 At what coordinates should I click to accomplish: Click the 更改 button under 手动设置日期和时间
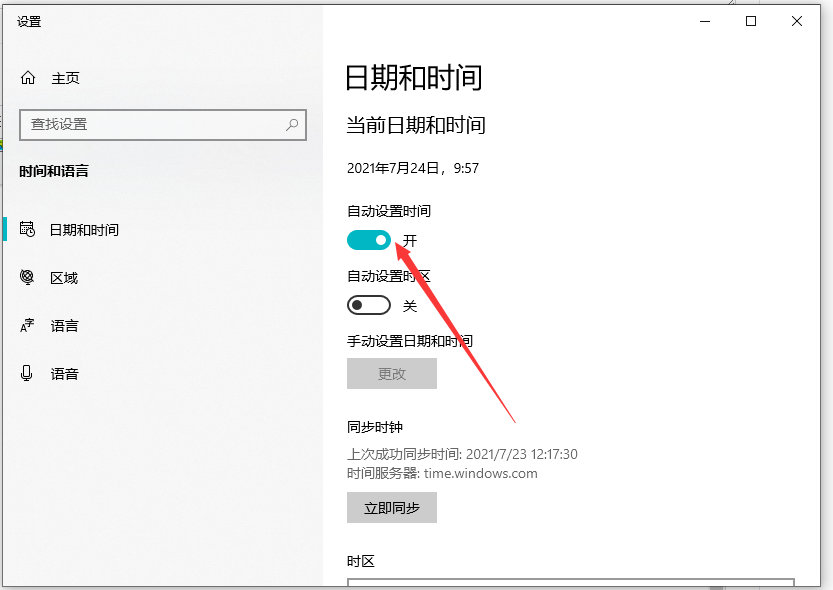[x=391, y=373]
